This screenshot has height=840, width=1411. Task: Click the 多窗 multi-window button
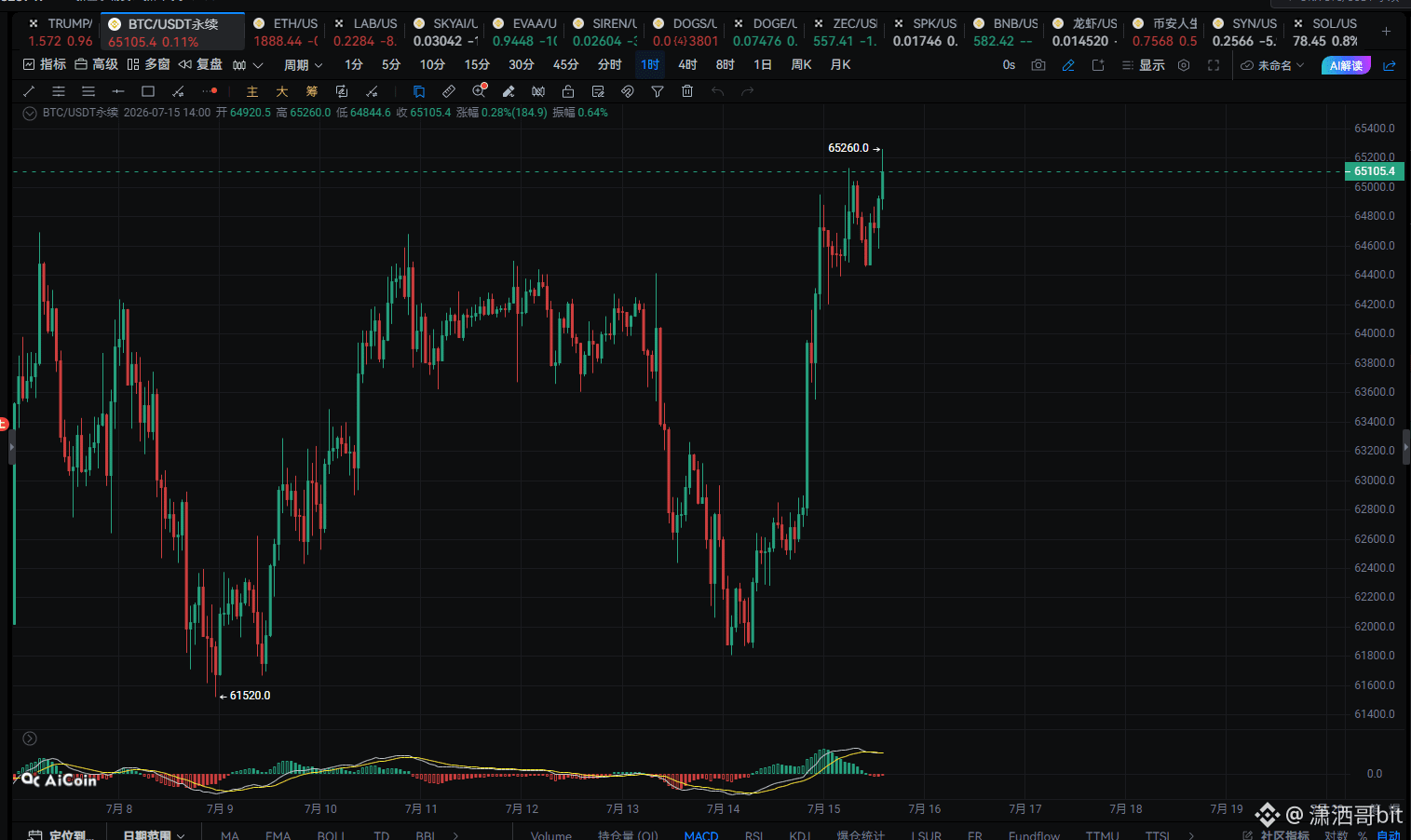pos(149,65)
